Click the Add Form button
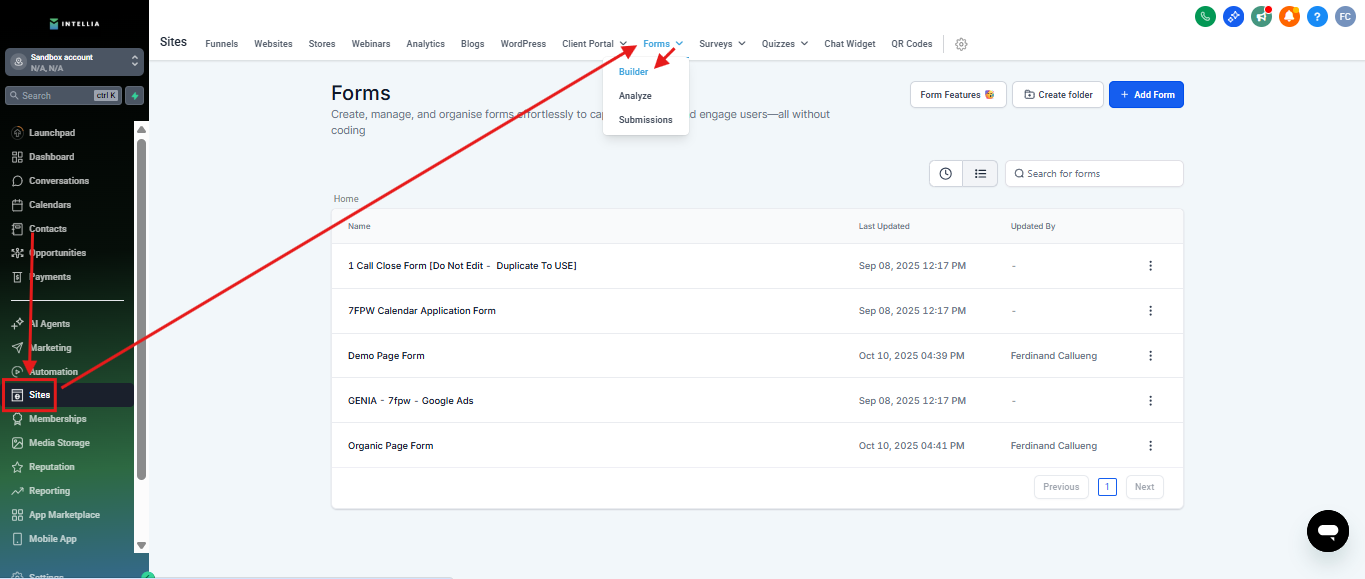1365x579 pixels. click(x=1146, y=95)
